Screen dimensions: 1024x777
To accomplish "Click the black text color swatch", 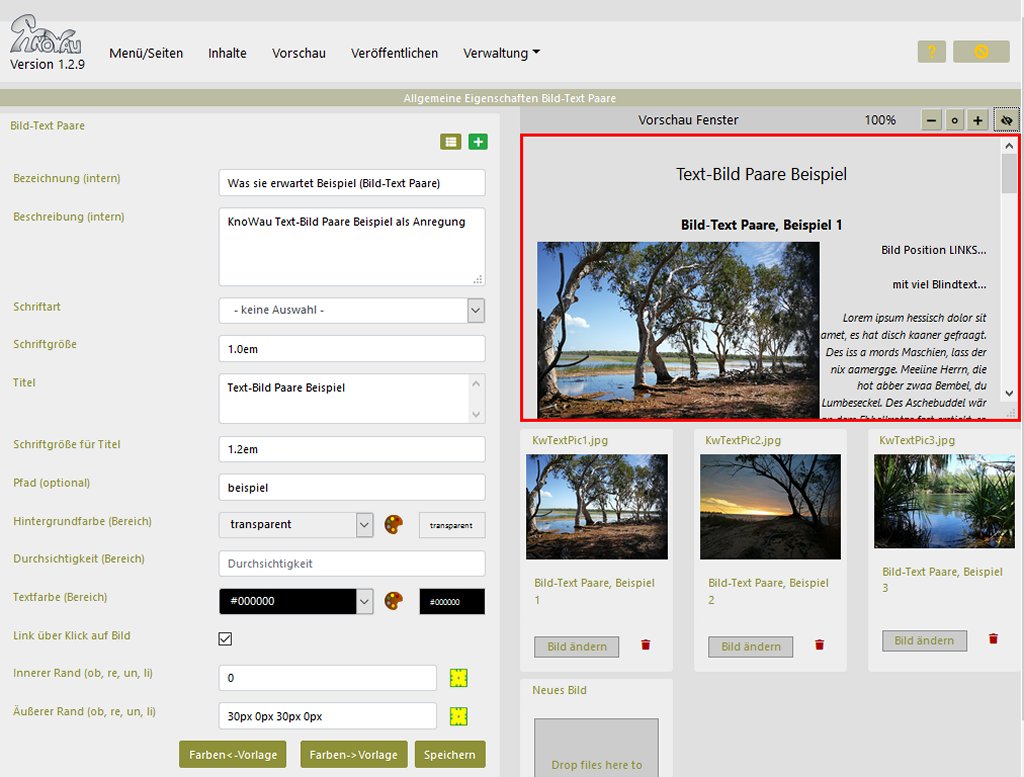I will coord(451,602).
